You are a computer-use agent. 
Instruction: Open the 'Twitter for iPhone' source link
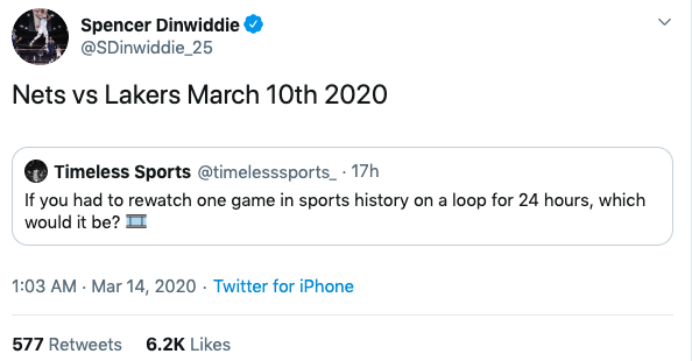(x=283, y=286)
